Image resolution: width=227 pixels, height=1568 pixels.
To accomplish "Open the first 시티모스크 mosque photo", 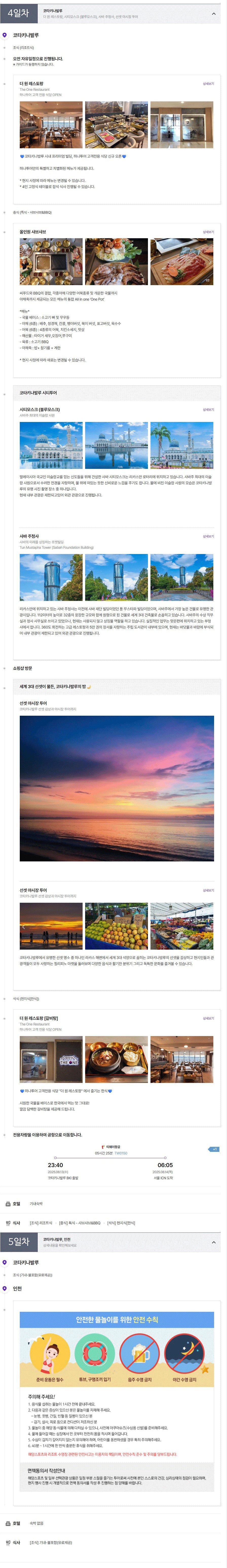I will pos(51,445).
